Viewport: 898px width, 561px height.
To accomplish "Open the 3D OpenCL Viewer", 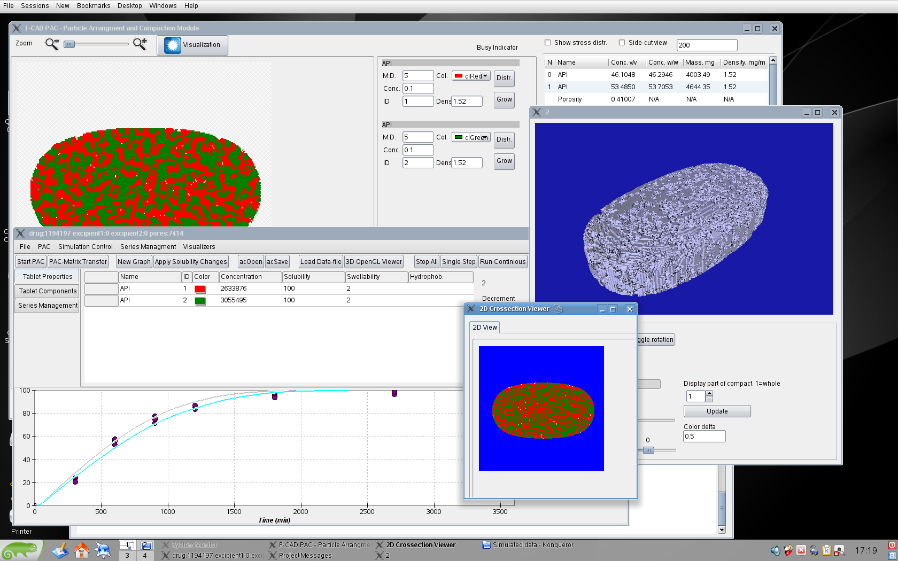I will pos(374,262).
